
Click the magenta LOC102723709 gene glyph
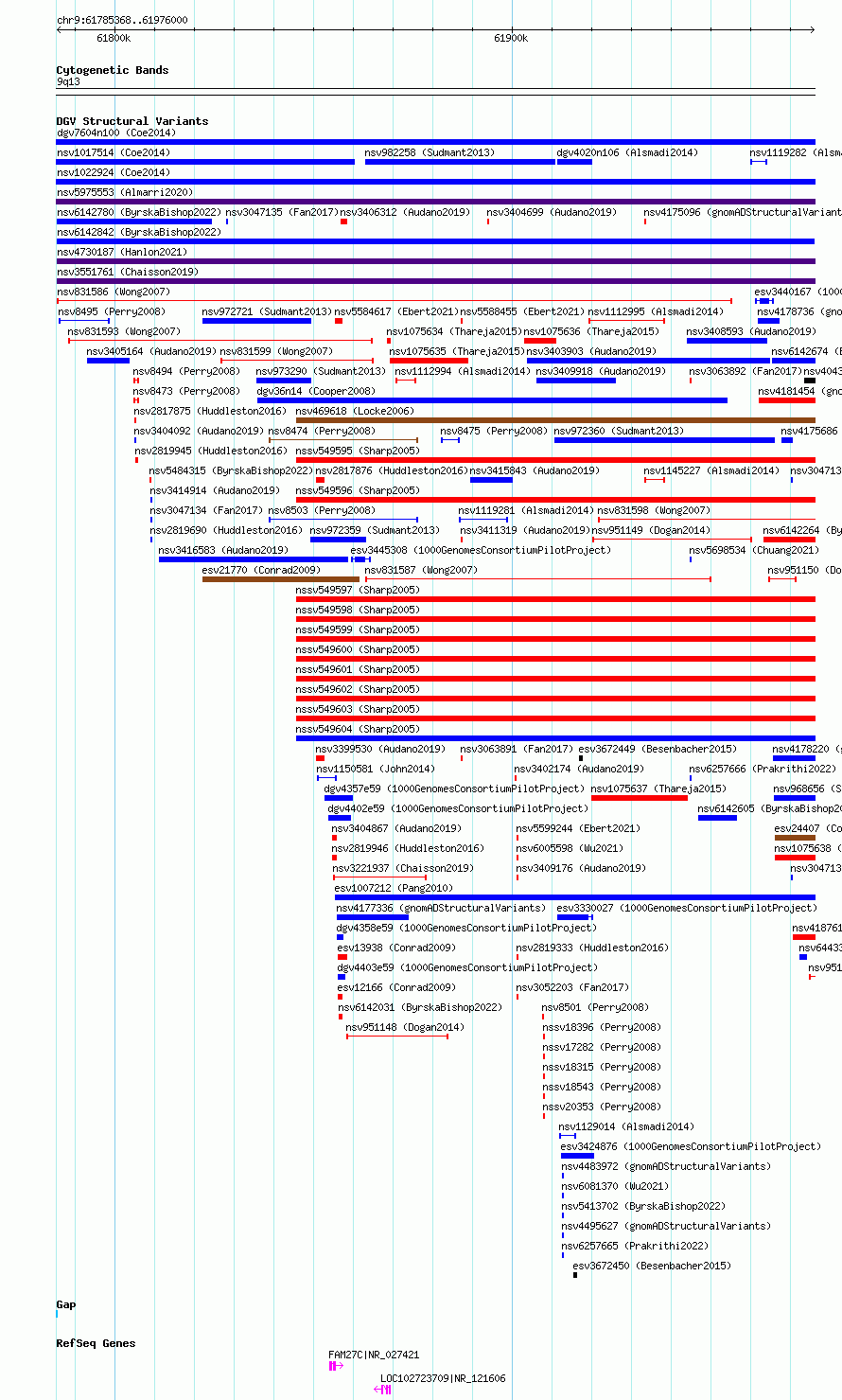click(383, 1390)
